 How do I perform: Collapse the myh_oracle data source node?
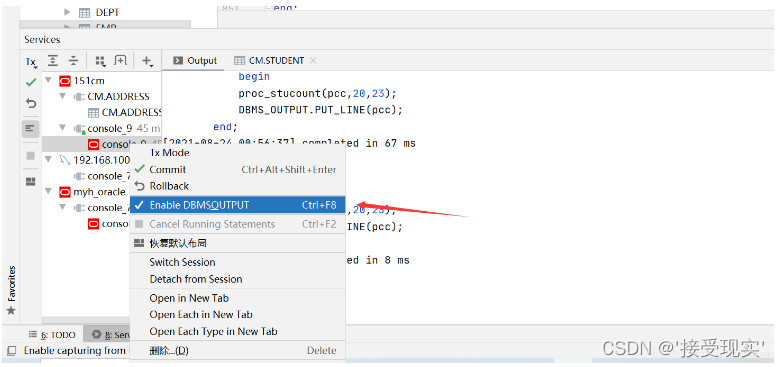click(49, 191)
